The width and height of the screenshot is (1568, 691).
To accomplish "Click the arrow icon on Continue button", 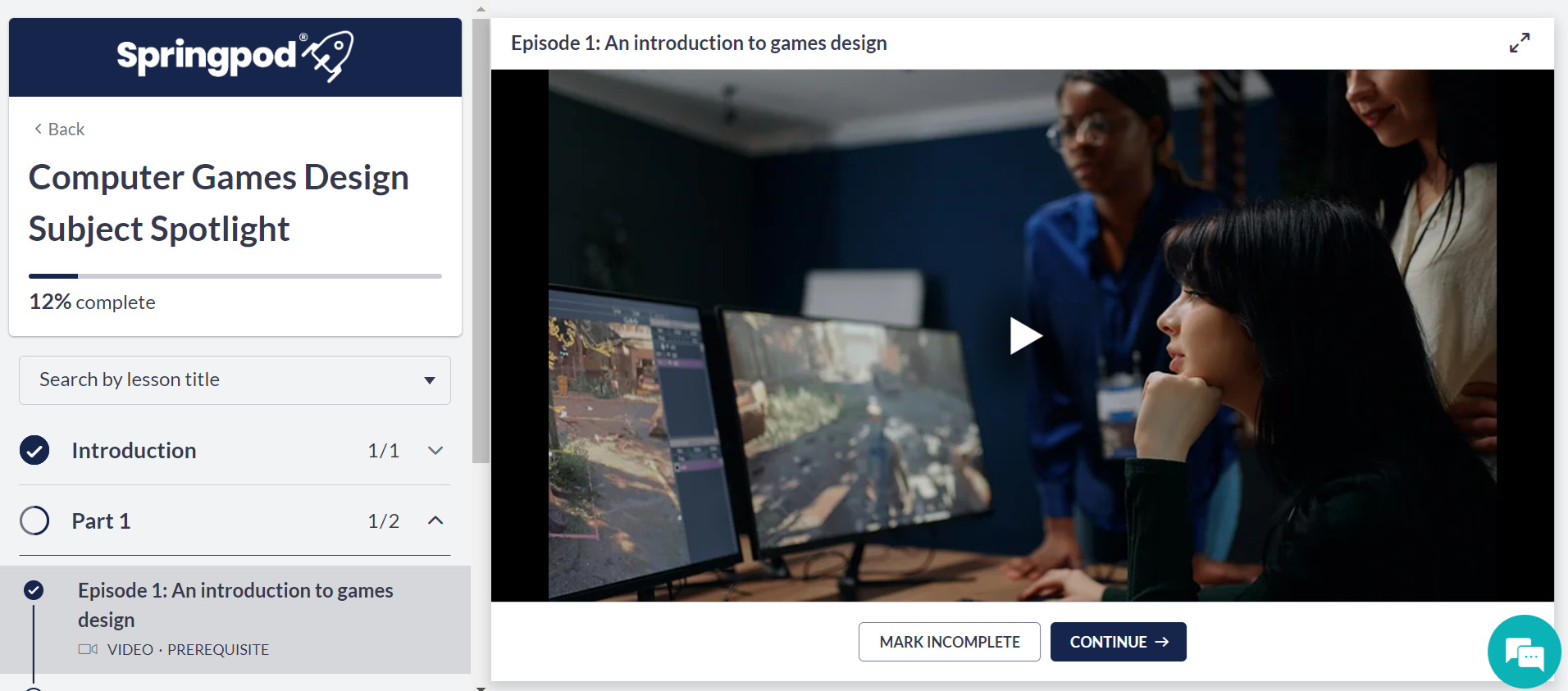I will point(1162,642).
